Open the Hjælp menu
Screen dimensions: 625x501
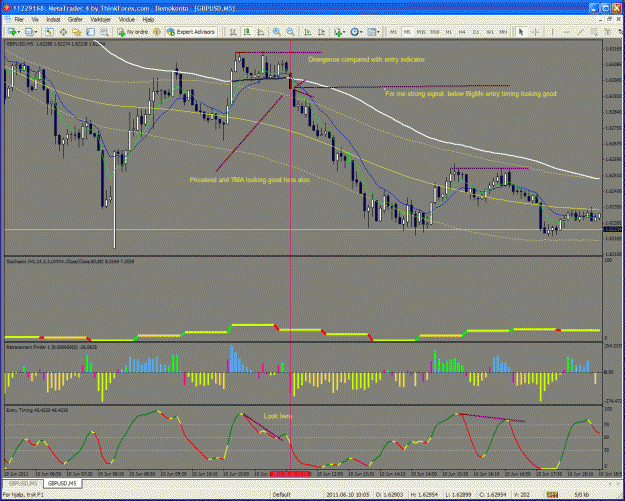tap(148, 19)
